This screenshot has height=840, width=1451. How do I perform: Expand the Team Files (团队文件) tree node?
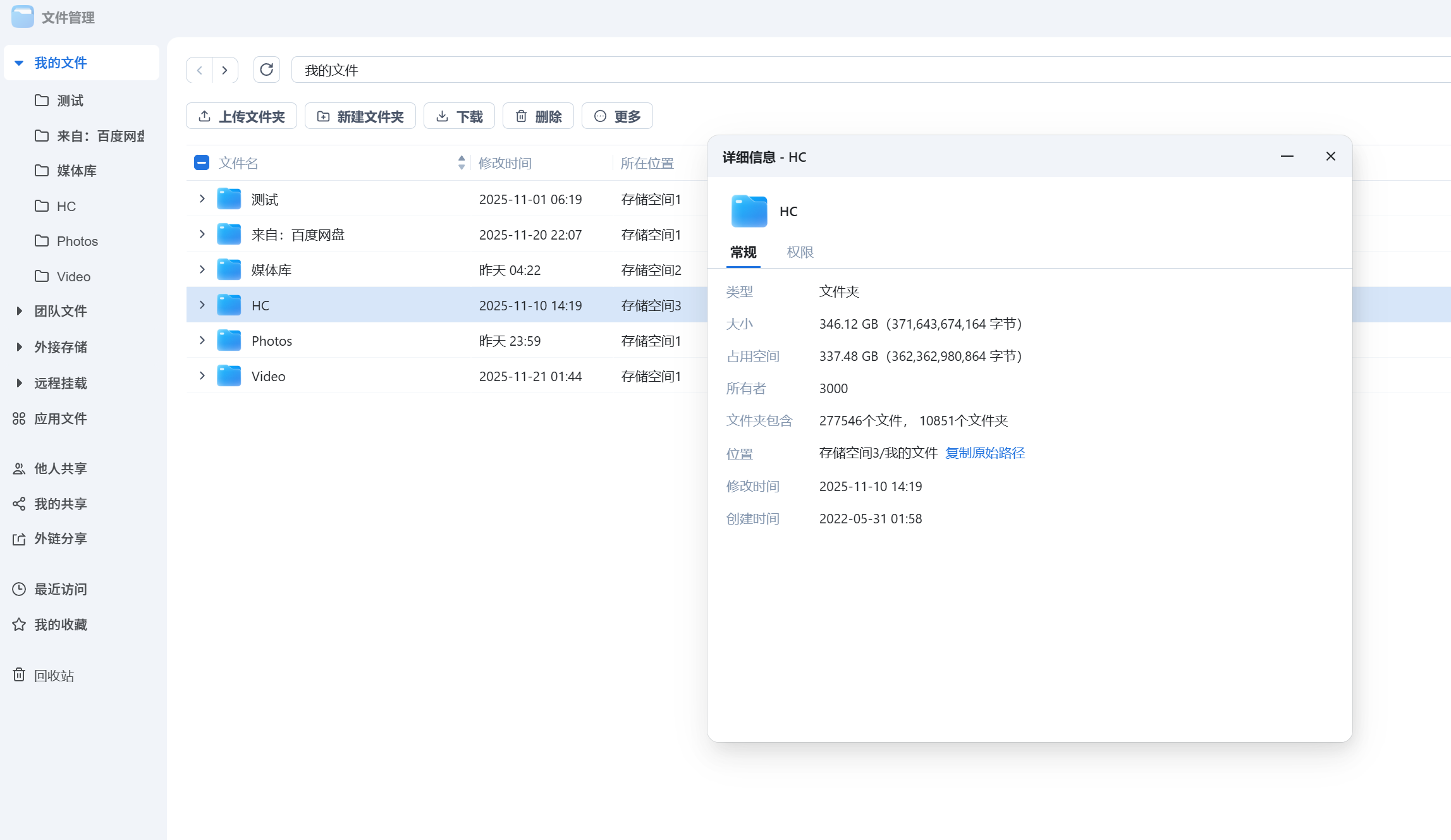[19, 311]
